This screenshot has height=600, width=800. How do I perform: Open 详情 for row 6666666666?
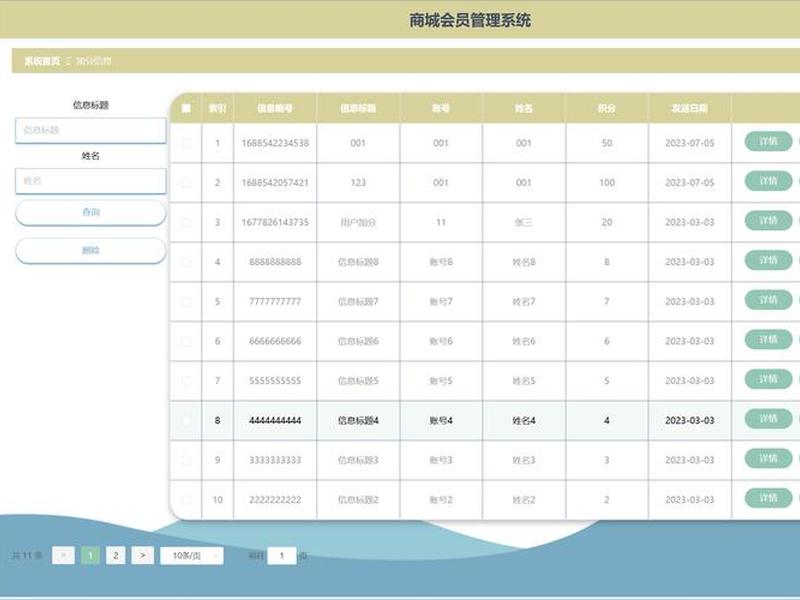pyautogui.click(x=768, y=339)
